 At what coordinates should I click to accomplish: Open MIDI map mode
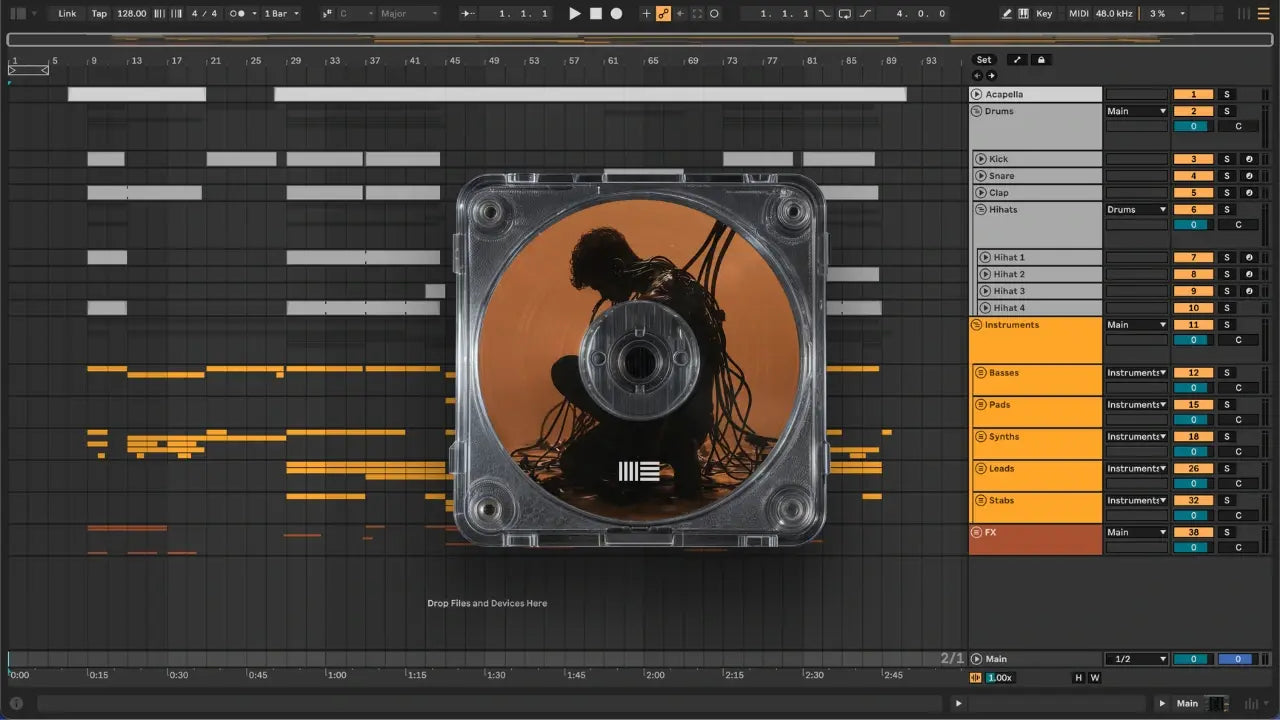pyautogui.click(x=1078, y=14)
